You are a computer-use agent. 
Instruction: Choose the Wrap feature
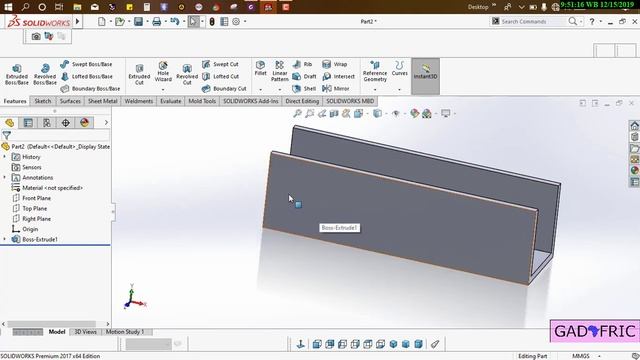pos(335,64)
